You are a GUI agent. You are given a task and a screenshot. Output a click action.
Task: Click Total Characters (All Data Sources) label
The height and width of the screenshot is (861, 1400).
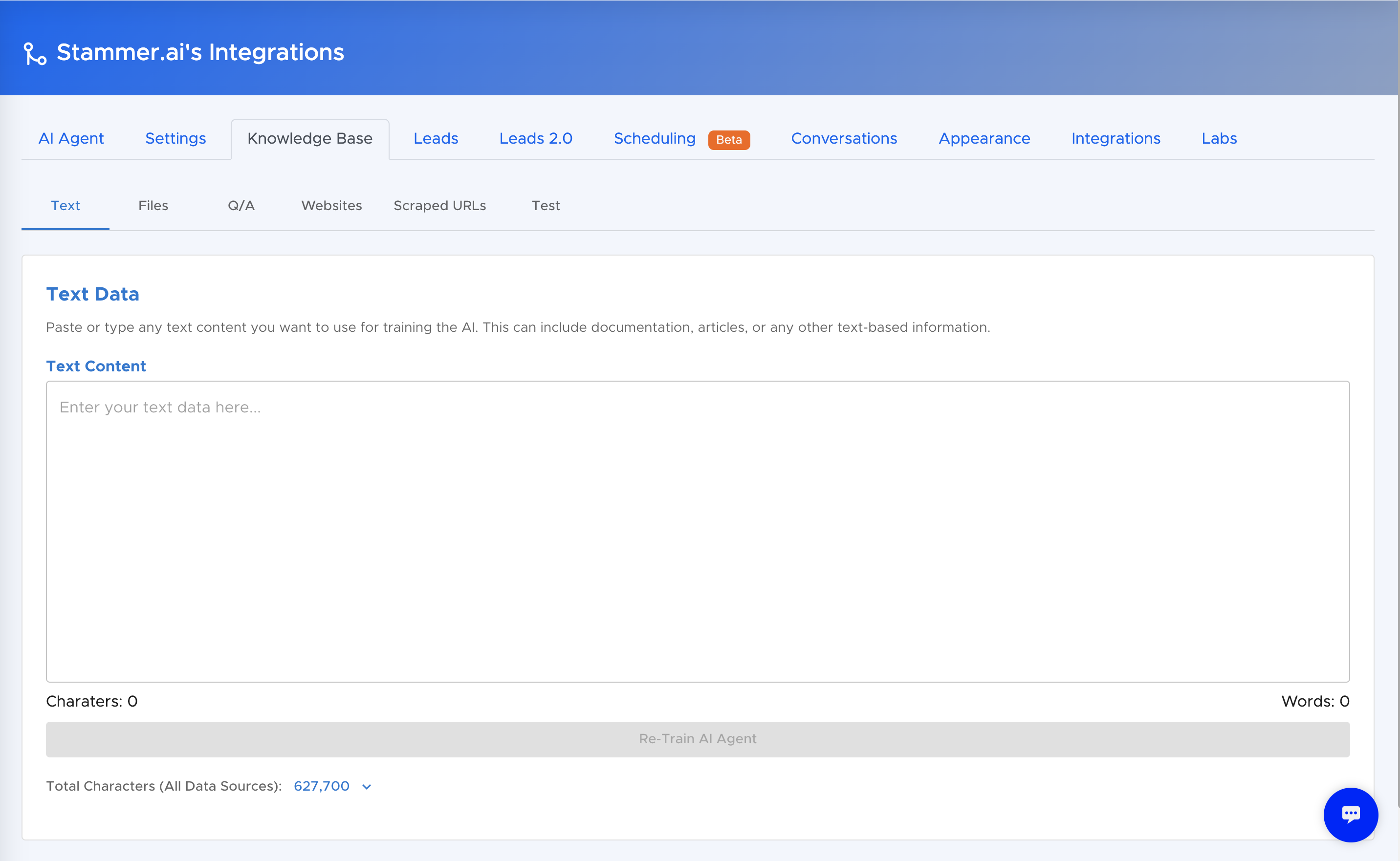[x=164, y=786]
